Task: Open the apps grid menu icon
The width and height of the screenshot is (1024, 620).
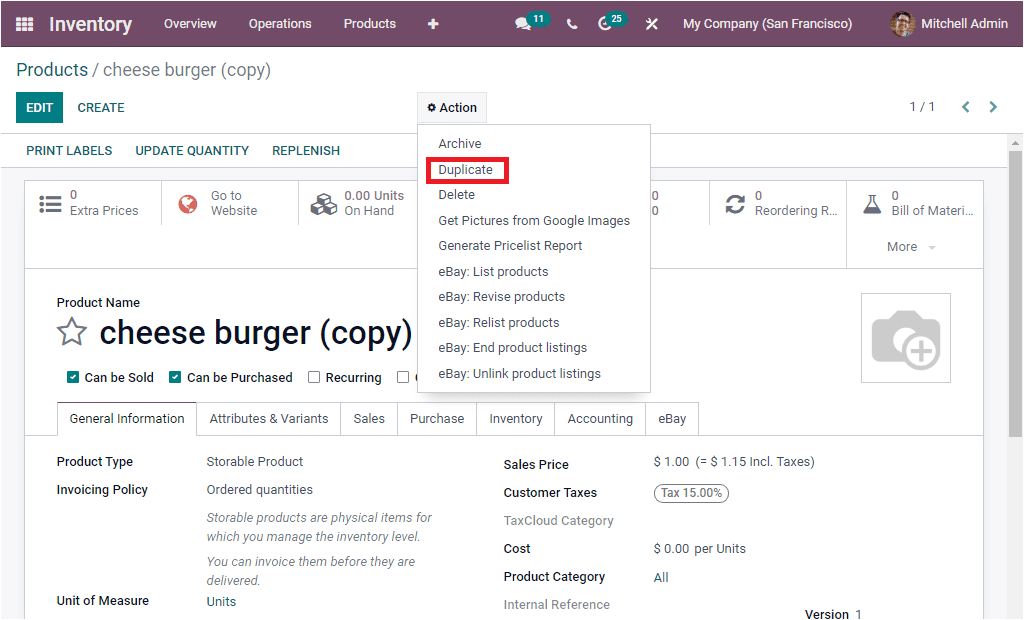Action: point(24,23)
